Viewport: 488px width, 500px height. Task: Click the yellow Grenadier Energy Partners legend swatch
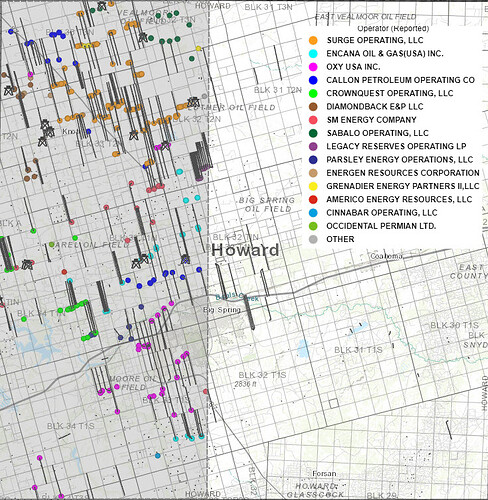(x=313, y=186)
